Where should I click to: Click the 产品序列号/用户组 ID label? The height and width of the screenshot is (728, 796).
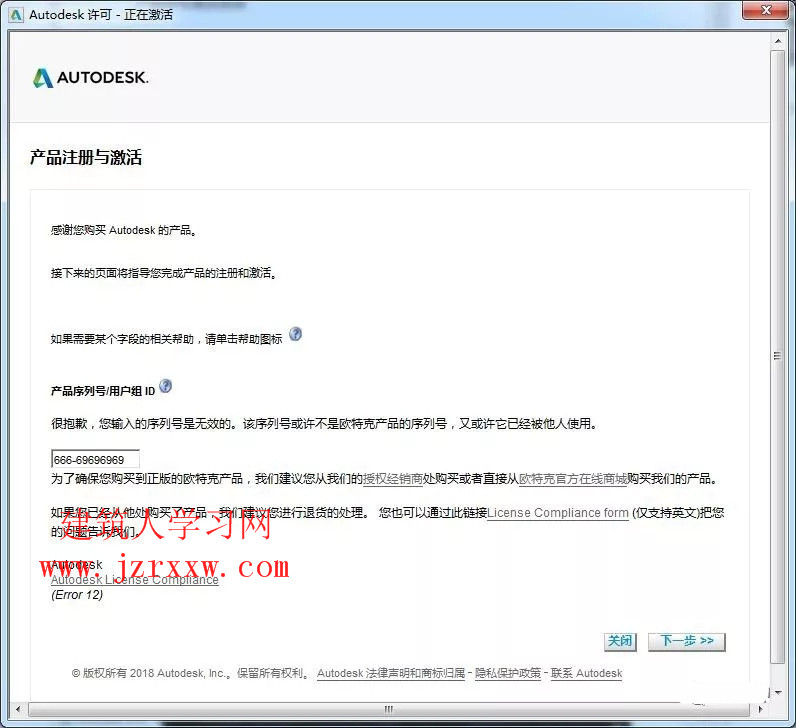[103, 391]
